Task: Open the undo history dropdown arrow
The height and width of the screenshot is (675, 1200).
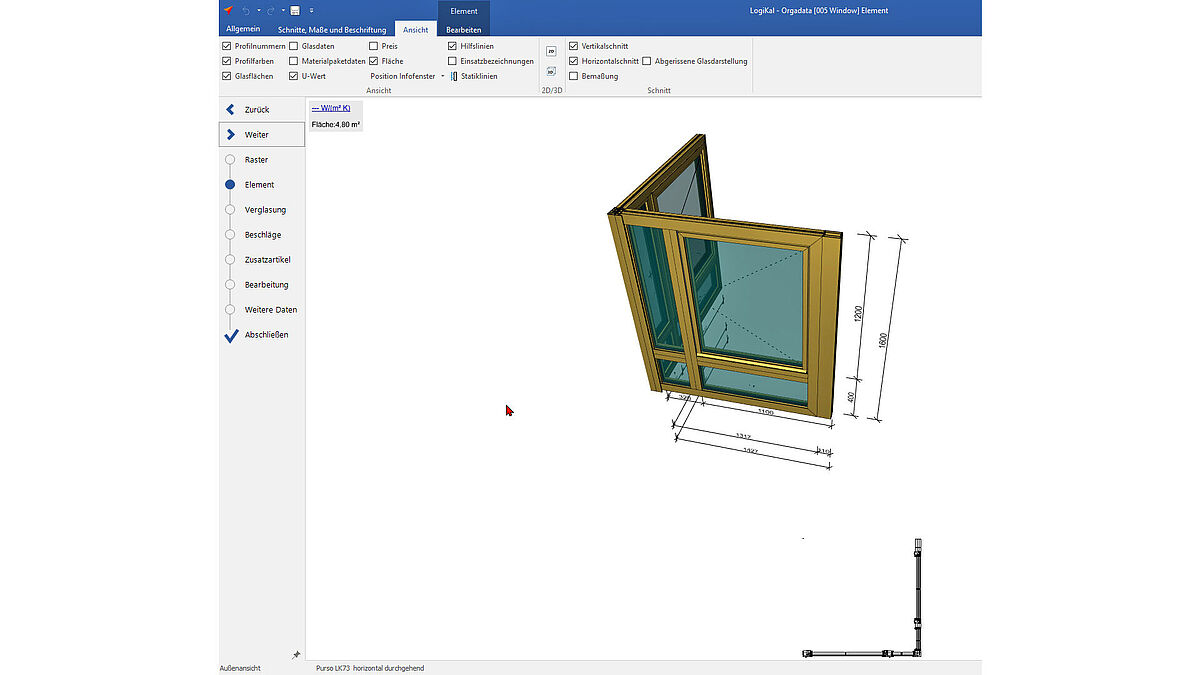Action: tap(257, 10)
